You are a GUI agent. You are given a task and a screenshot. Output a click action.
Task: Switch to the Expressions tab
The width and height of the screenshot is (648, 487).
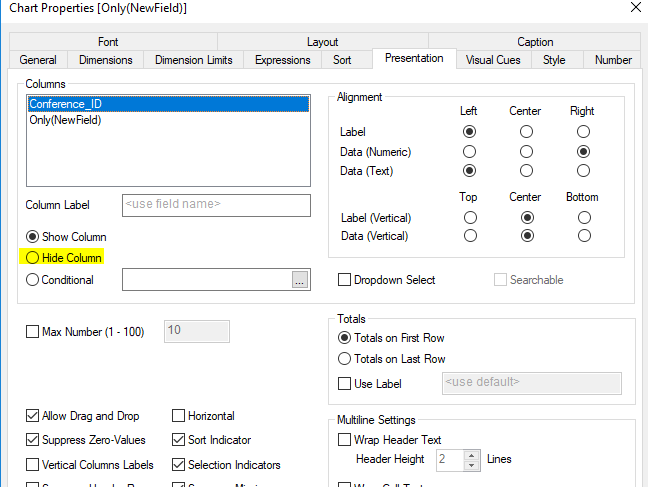coord(283,60)
